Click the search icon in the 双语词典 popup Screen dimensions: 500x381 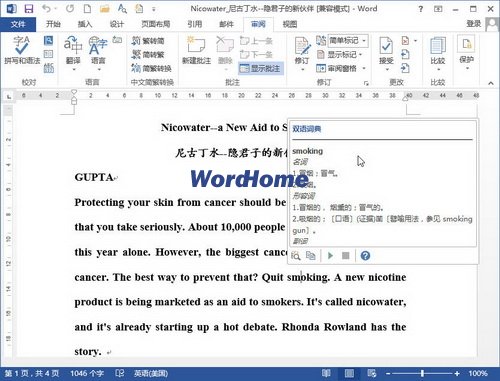[296, 256]
